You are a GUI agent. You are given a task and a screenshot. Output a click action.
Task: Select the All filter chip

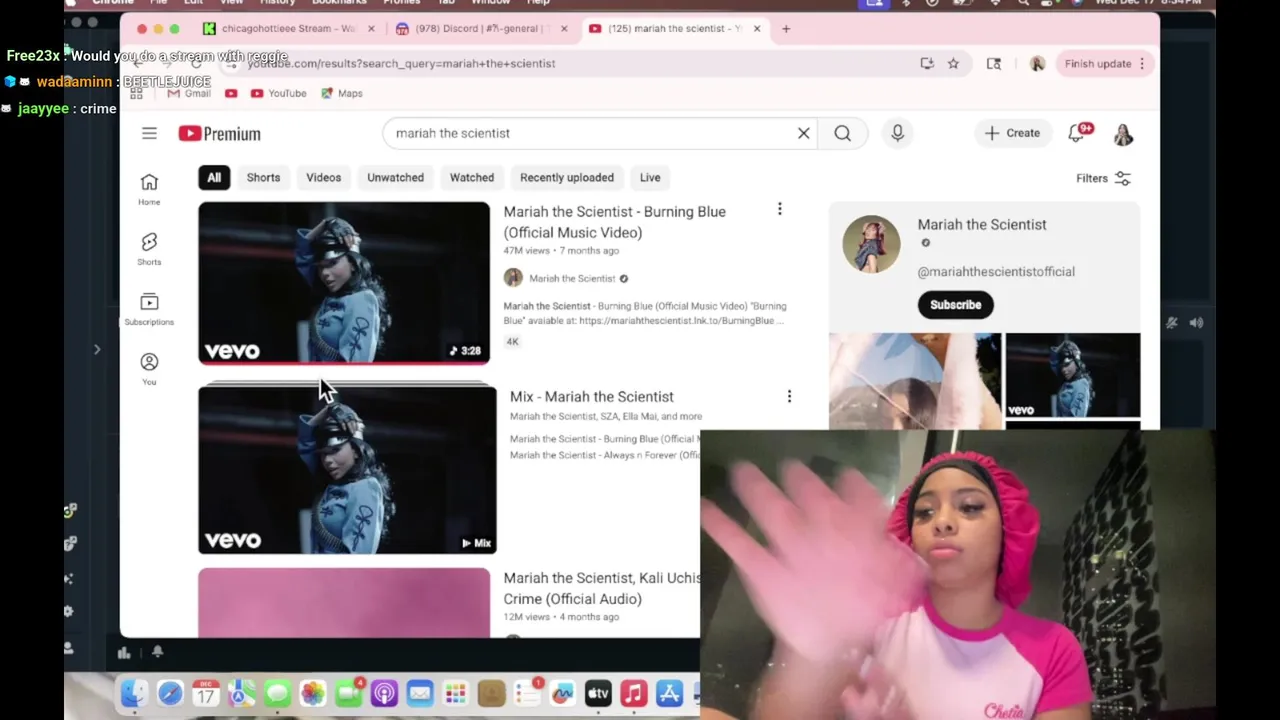coord(214,178)
